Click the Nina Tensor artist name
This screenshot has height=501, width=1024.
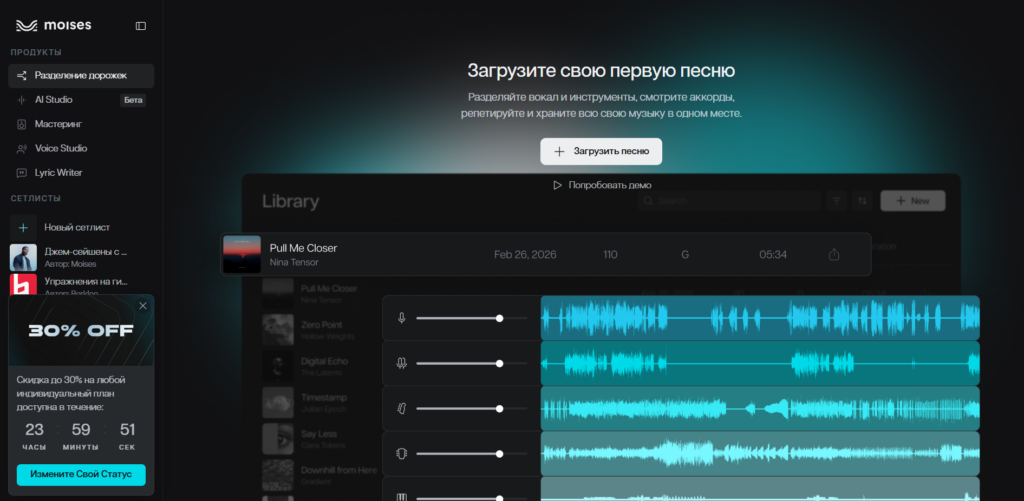(x=294, y=263)
